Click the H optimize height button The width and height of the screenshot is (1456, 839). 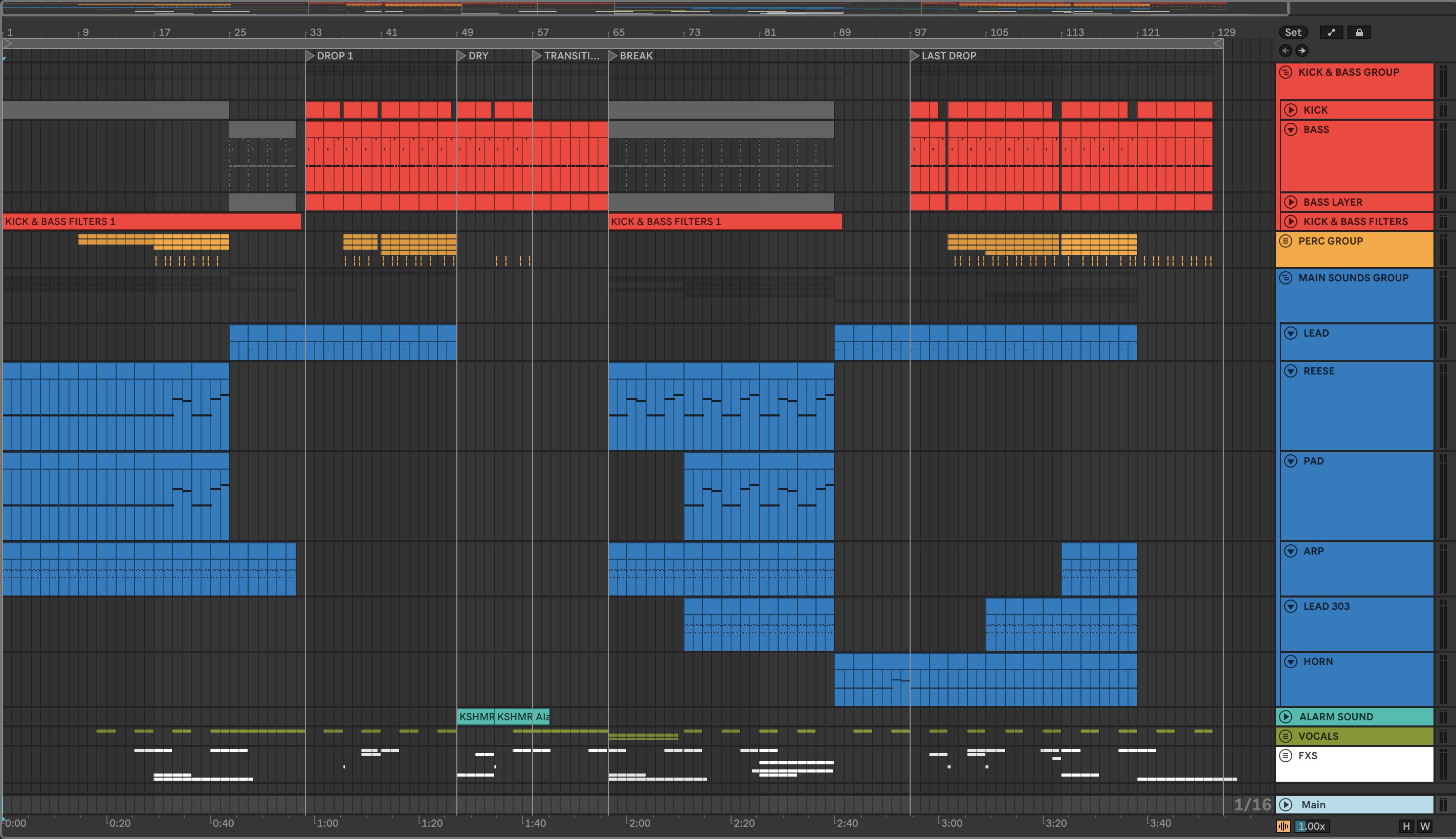(1406, 826)
